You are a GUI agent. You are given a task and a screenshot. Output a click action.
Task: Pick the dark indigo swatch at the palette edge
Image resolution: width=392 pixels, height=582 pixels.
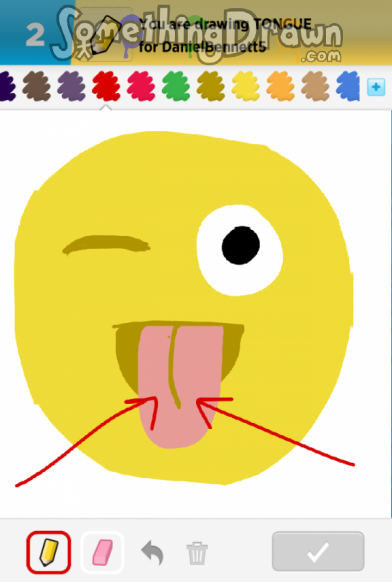tap(7, 86)
